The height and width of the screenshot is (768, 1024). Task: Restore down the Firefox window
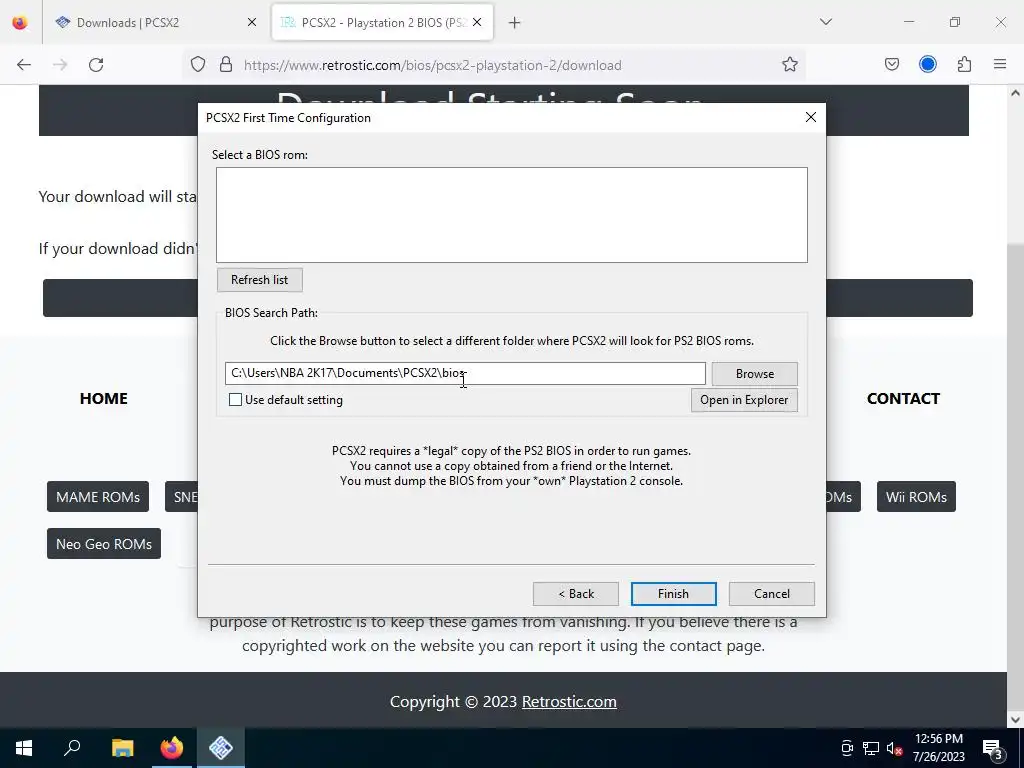coord(955,22)
